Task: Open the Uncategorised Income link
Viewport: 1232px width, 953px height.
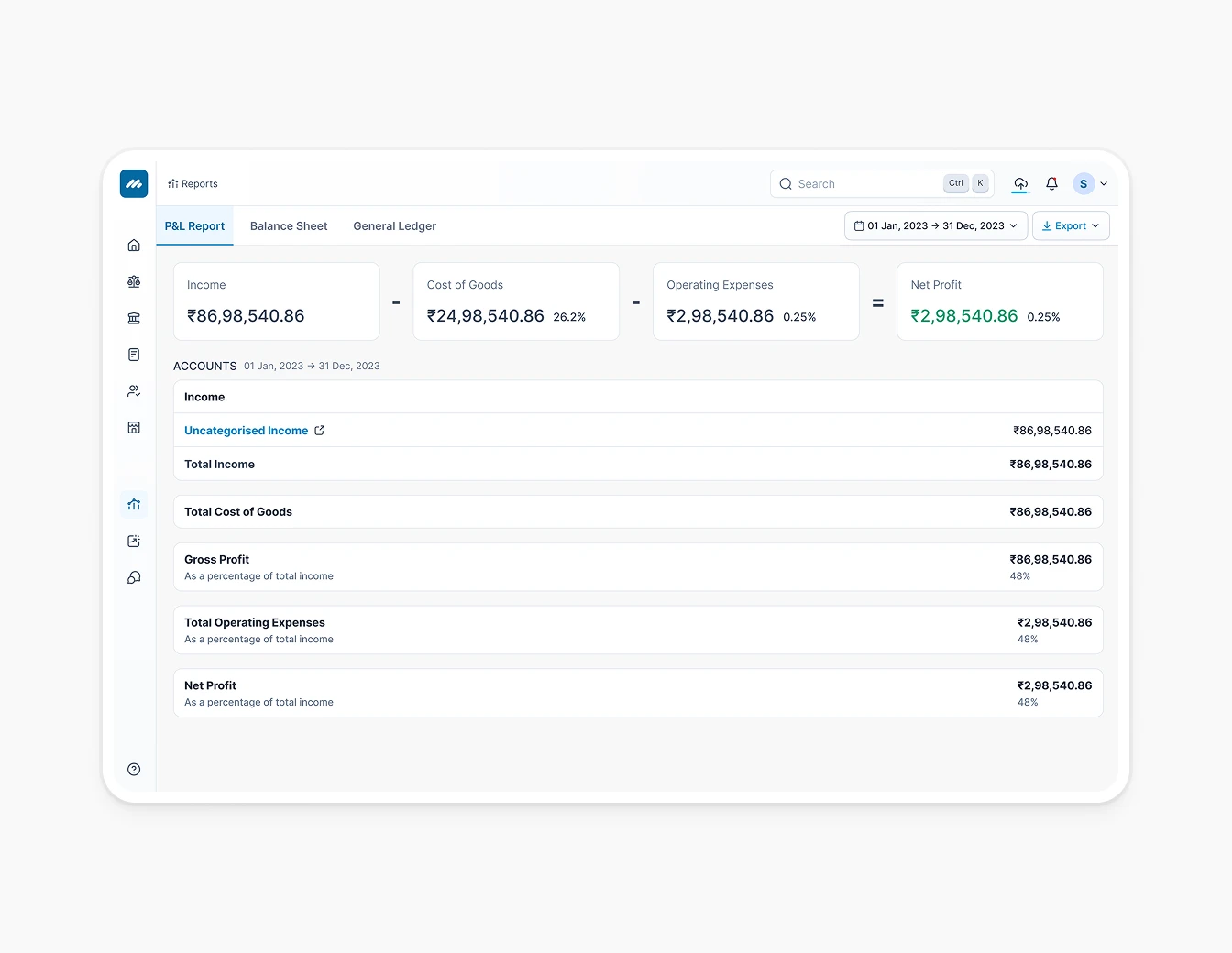Action: pos(246,430)
